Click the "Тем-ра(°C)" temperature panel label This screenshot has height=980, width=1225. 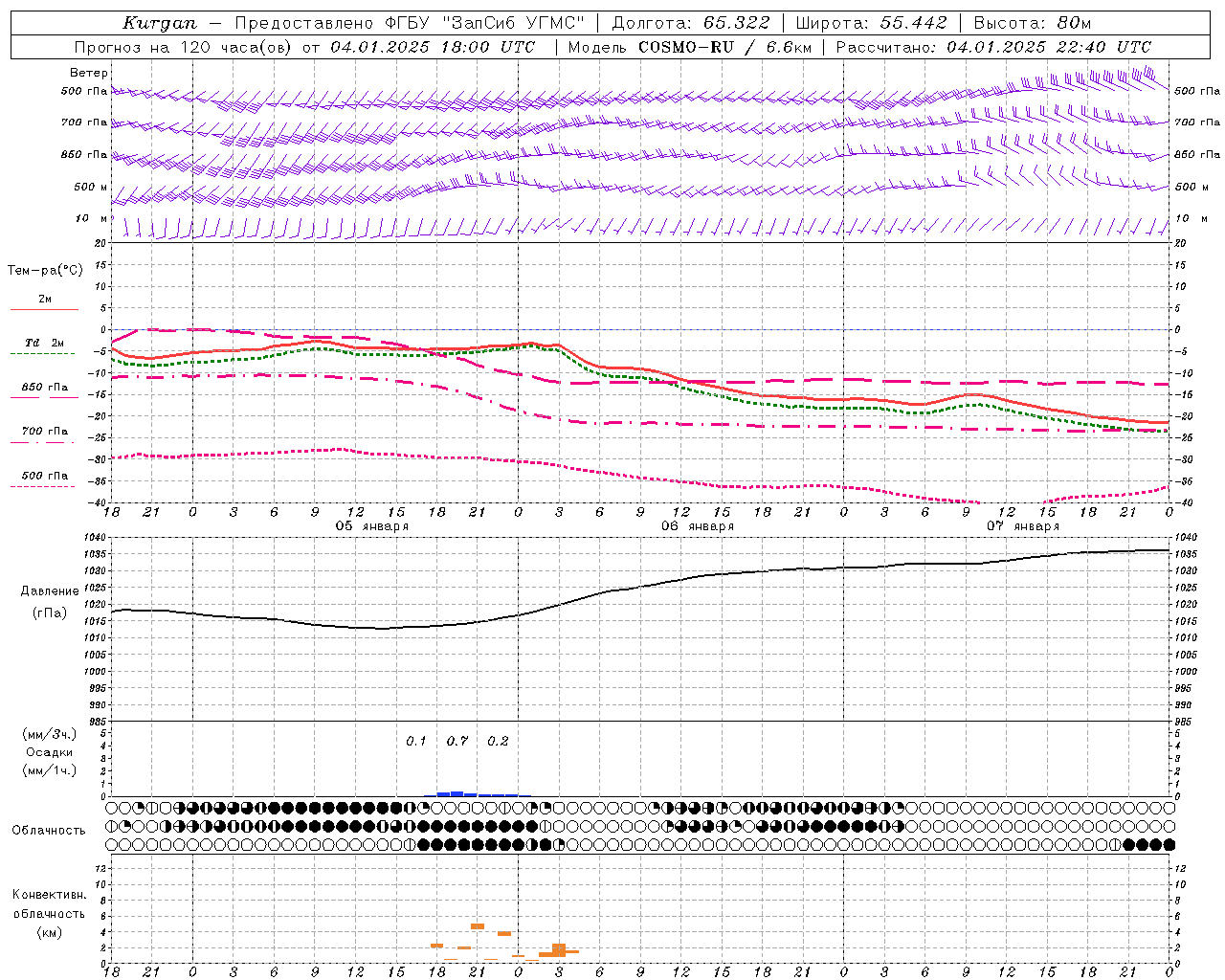point(45,271)
